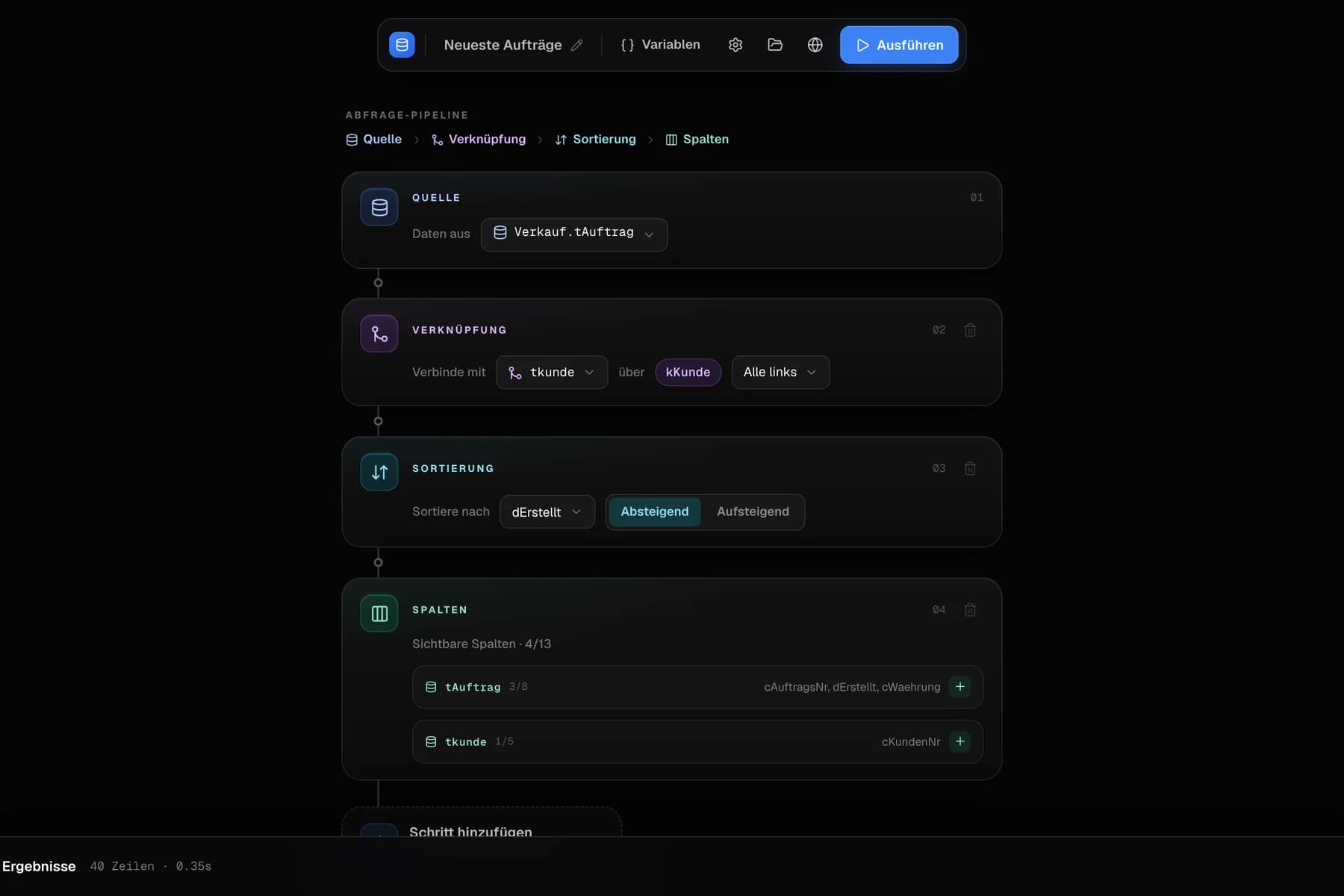Click the Spalten step columns icon
The height and width of the screenshot is (896, 1344).
pyautogui.click(x=379, y=614)
